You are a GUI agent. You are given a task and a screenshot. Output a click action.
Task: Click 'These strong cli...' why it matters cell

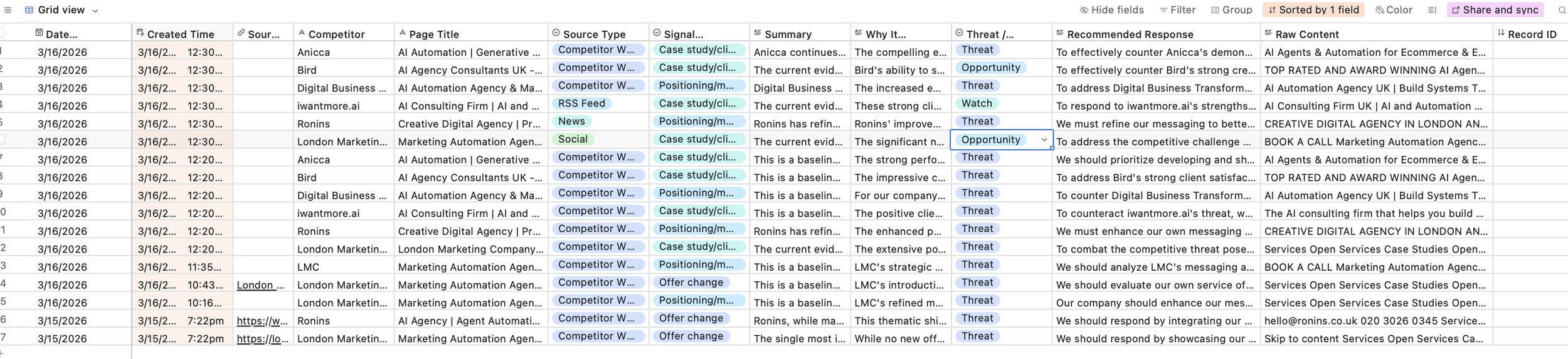[x=901, y=106]
